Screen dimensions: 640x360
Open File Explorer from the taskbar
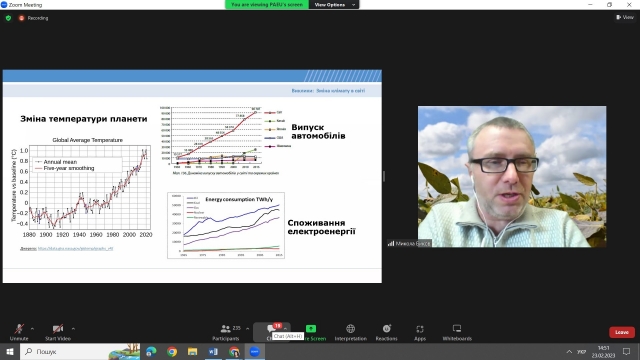pyautogui.click(x=192, y=351)
